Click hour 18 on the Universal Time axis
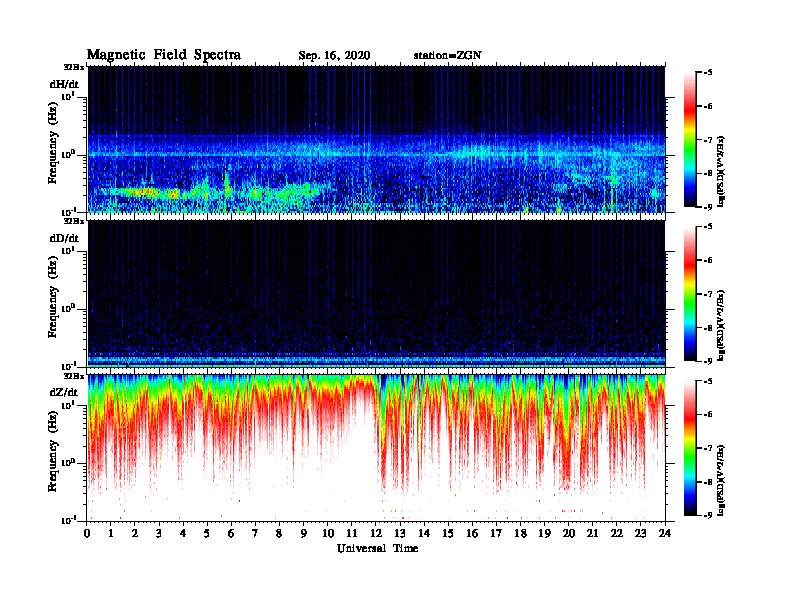792x612 pixels. point(520,533)
